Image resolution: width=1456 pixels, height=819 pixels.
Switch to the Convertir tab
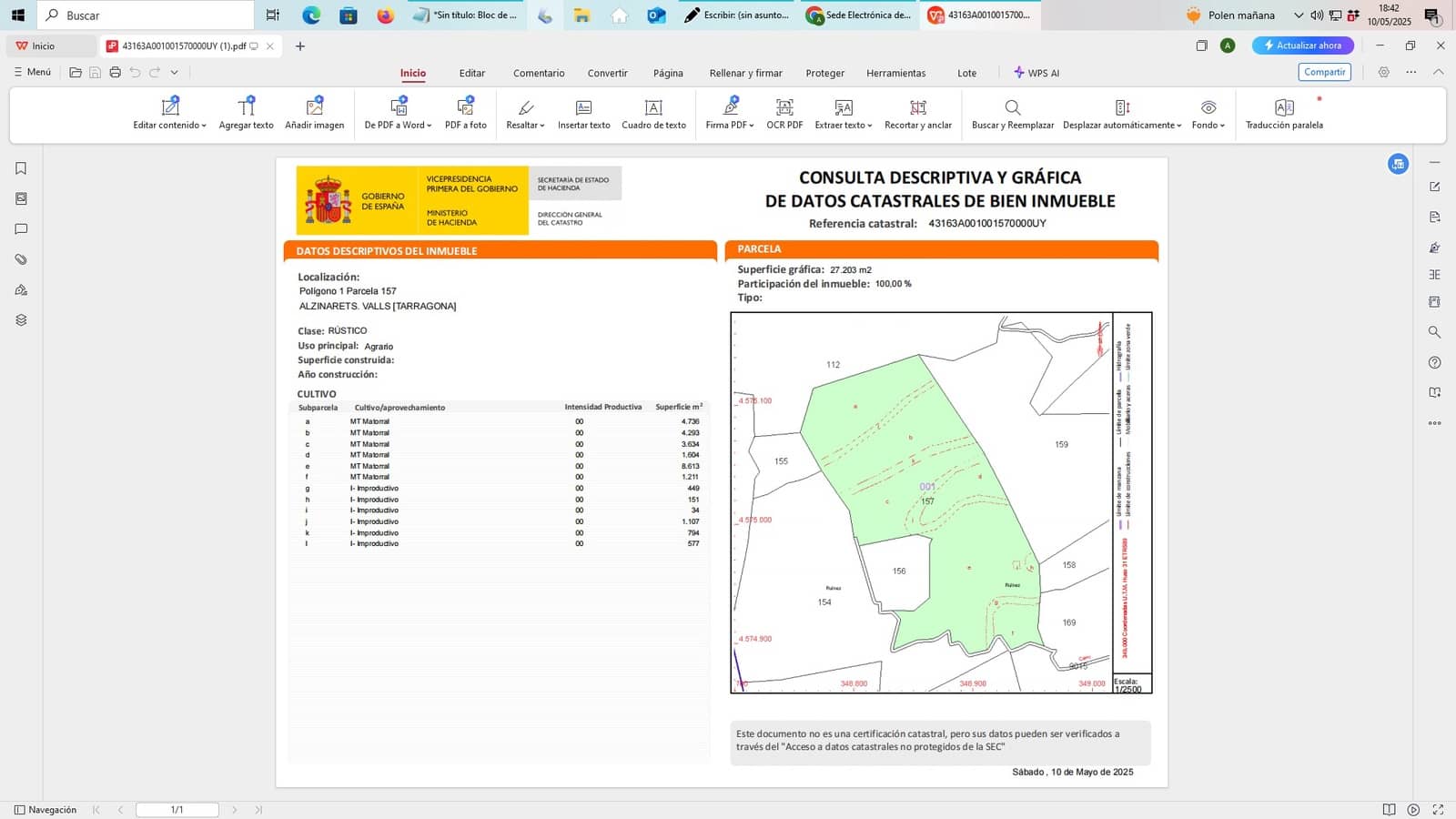607,73
